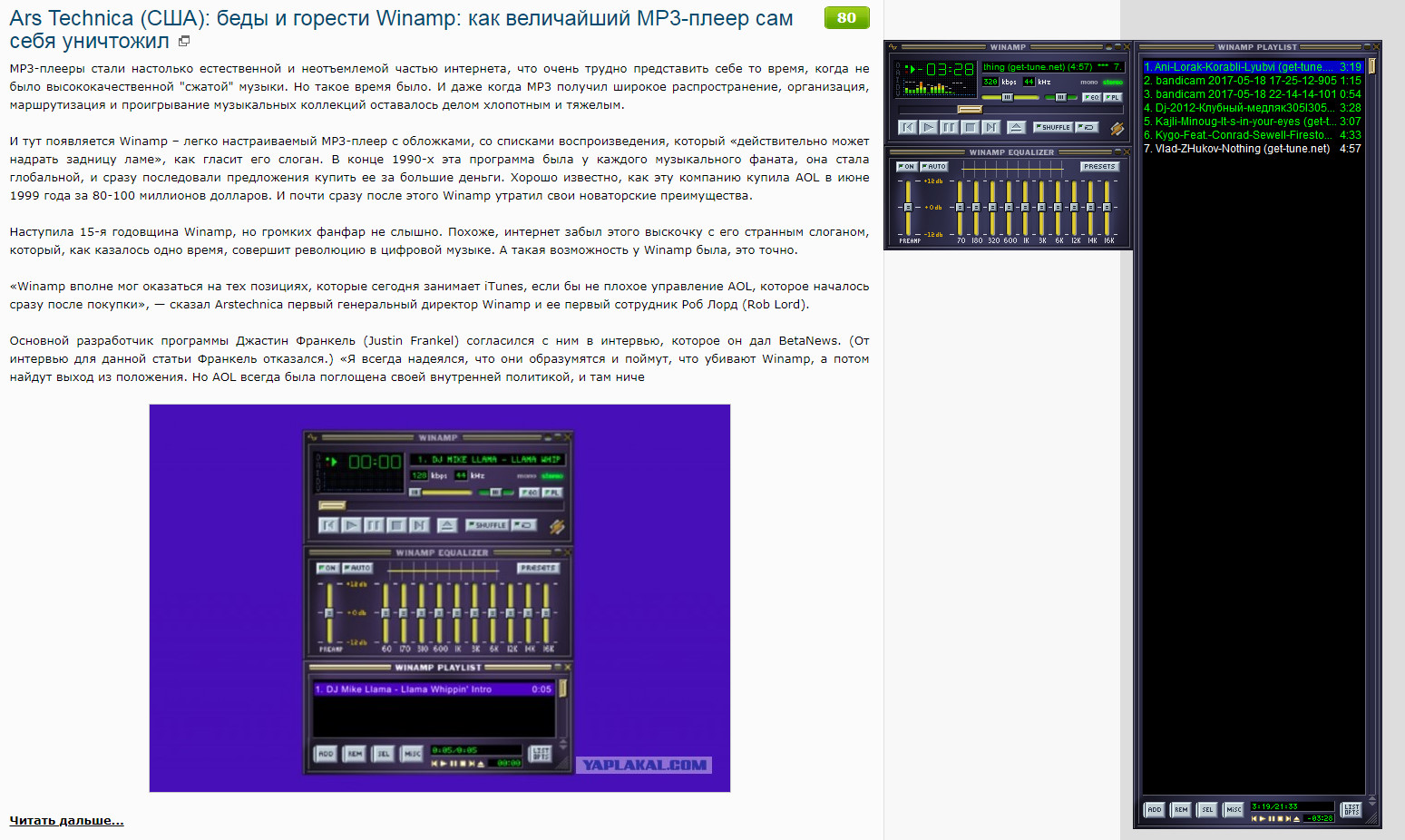This screenshot has width=1405, height=840.
Task: Skip to next track in main Winamp window
Action: coord(990,128)
